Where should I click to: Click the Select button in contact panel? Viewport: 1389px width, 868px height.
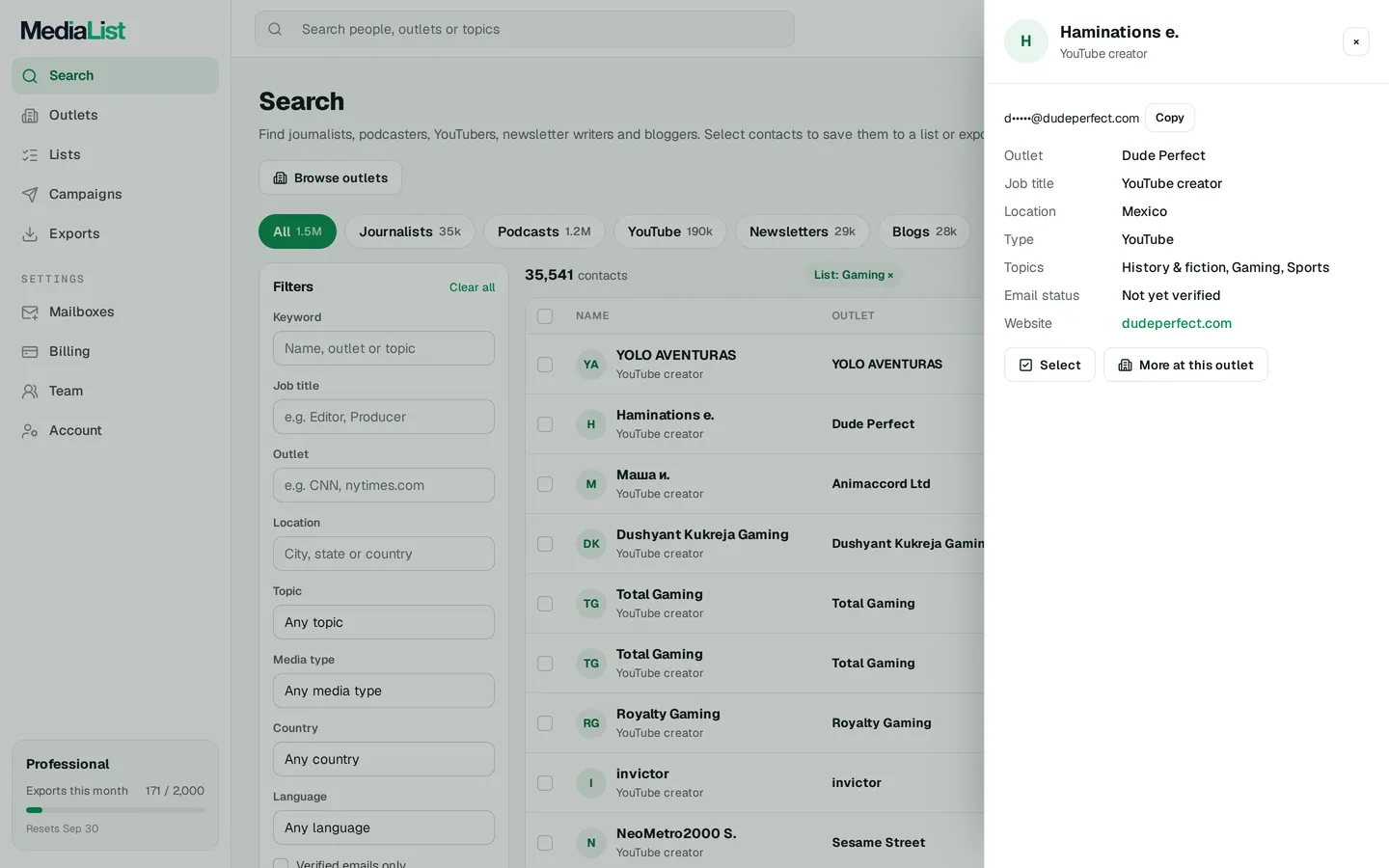pyautogui.click(x=1049, y=365)
